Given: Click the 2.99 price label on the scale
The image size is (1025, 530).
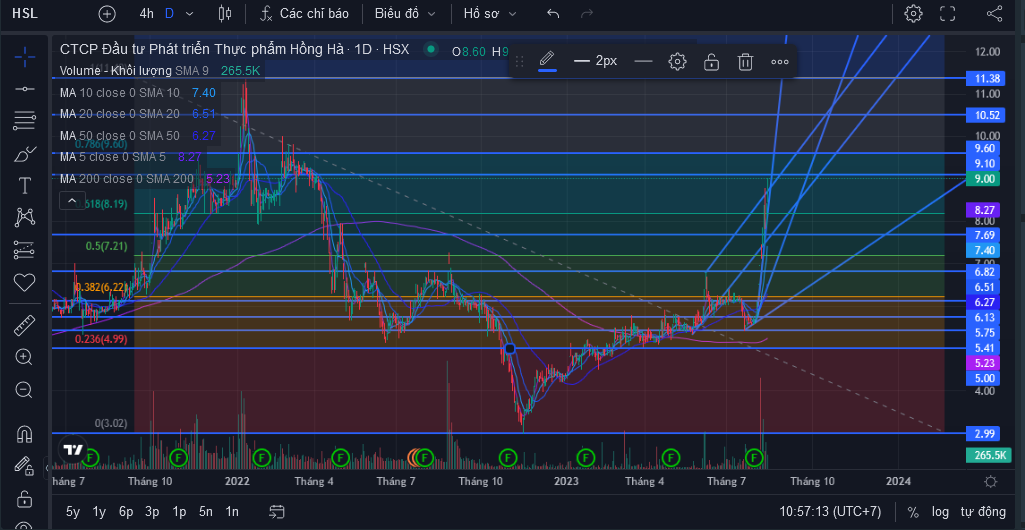Looking at the screenshot, I should point(984,434).
